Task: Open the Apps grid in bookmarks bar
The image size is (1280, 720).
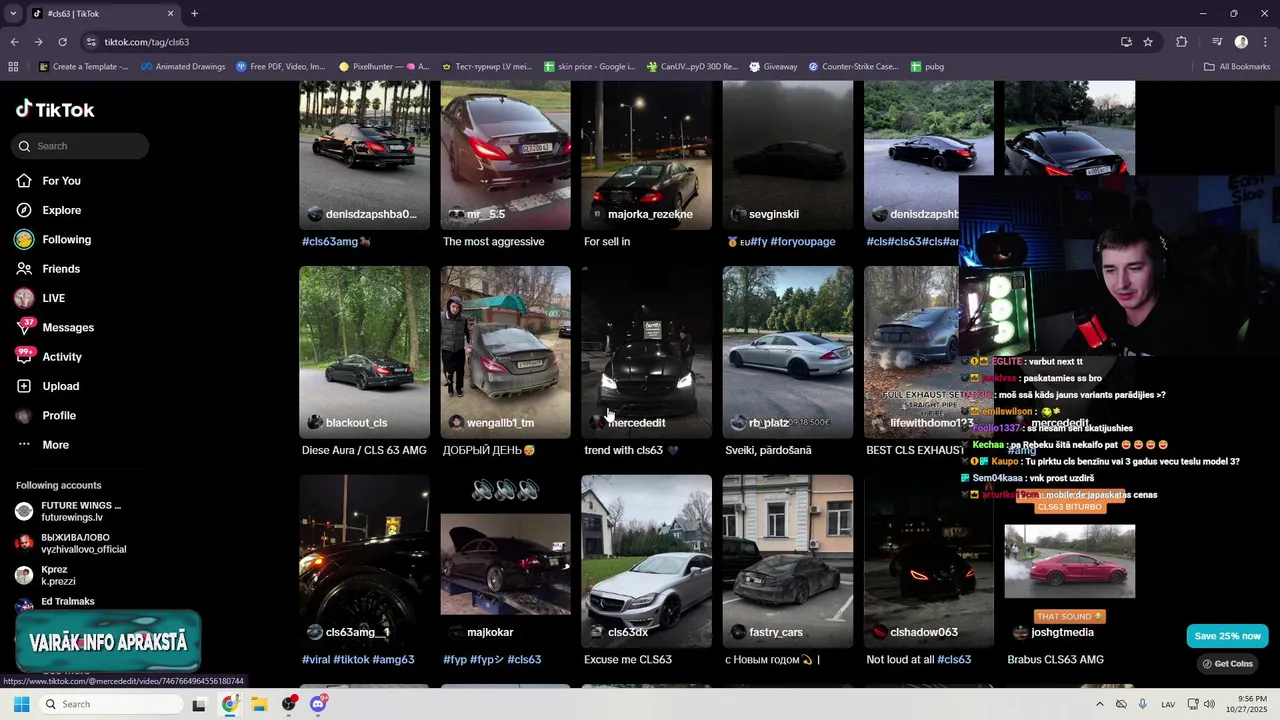Action: click(13, 67)
